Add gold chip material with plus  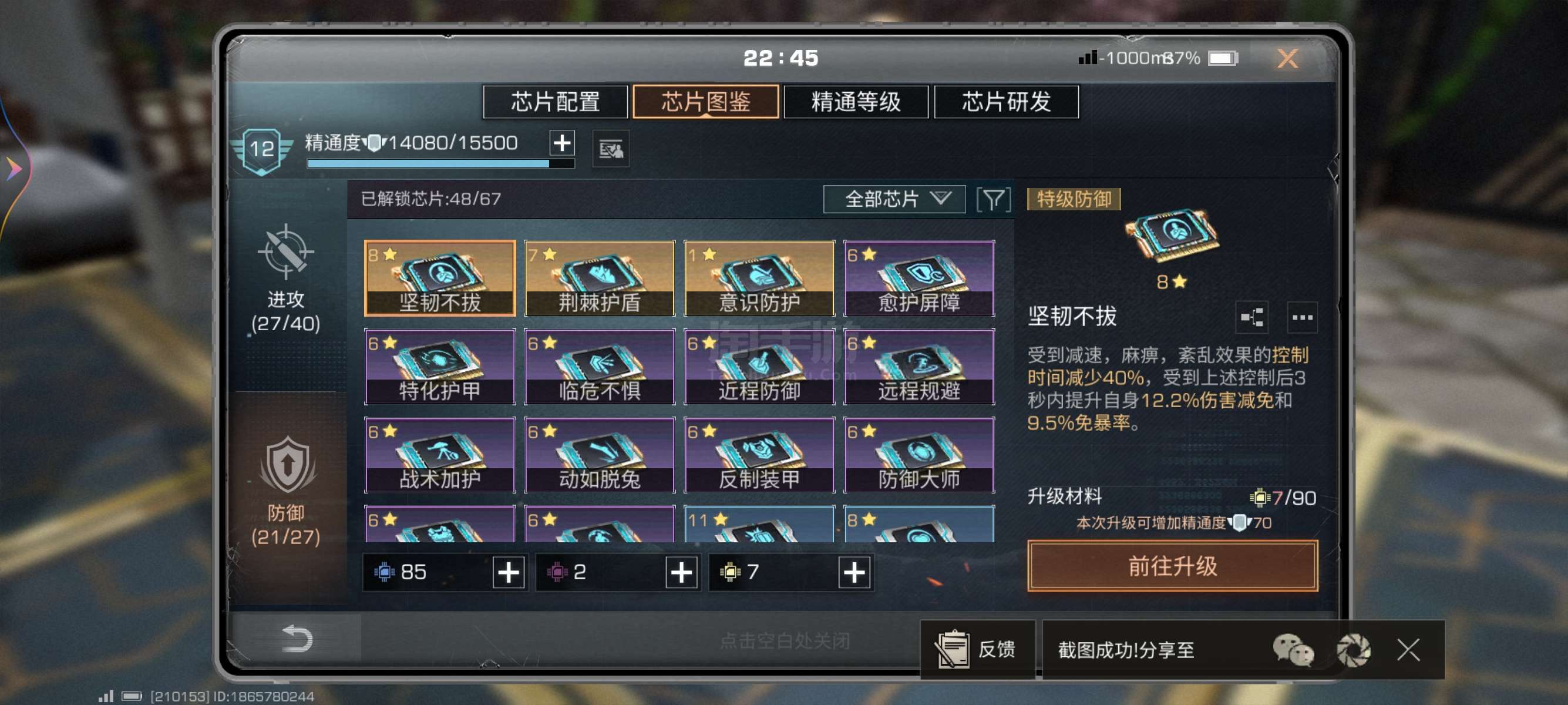[854, 572]
